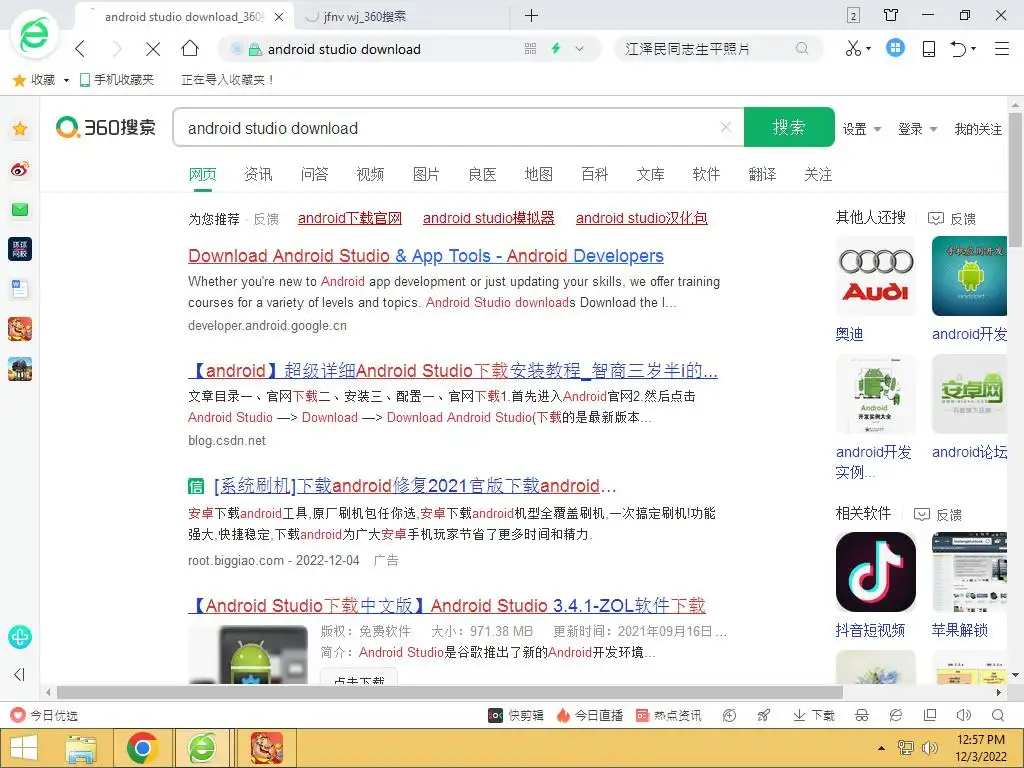
Task: Expand the 登录 login dropdown
Action: click(x=918, y=129)
